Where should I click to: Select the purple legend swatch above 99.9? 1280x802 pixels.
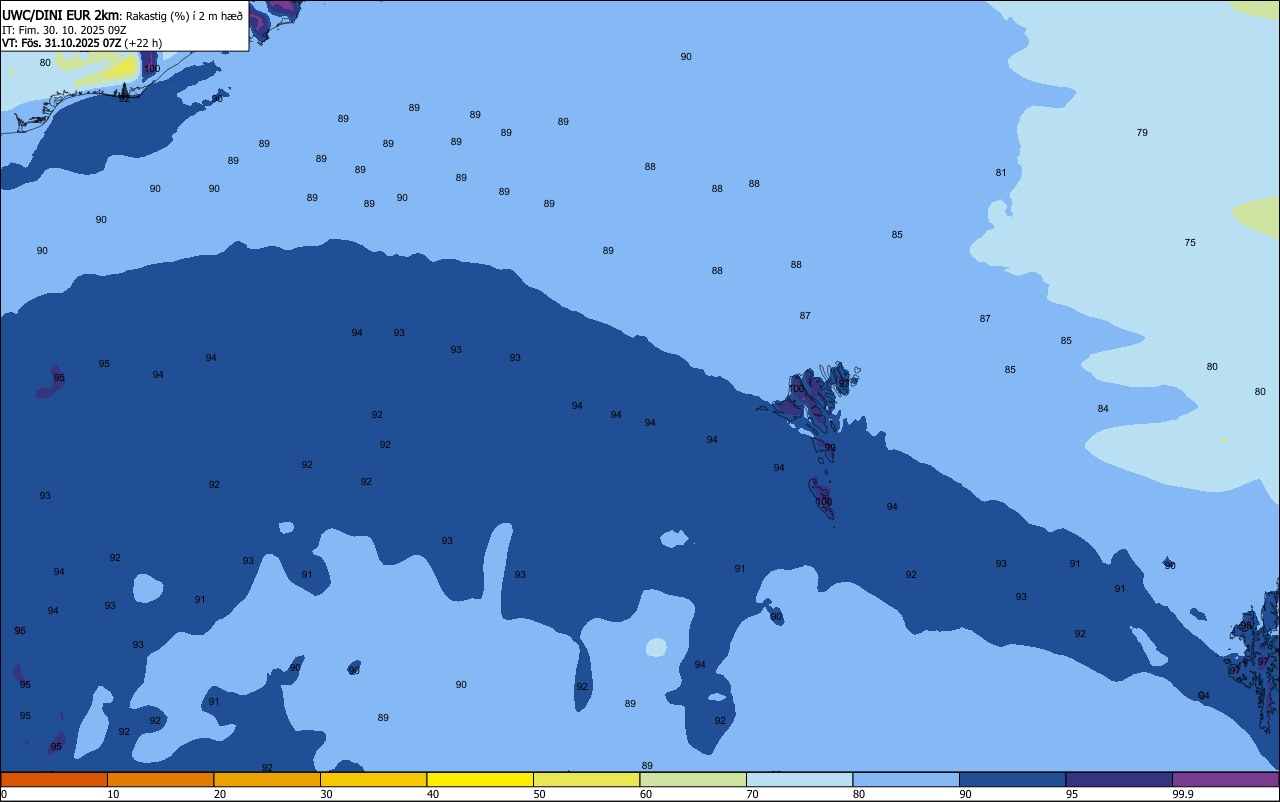1225,779
